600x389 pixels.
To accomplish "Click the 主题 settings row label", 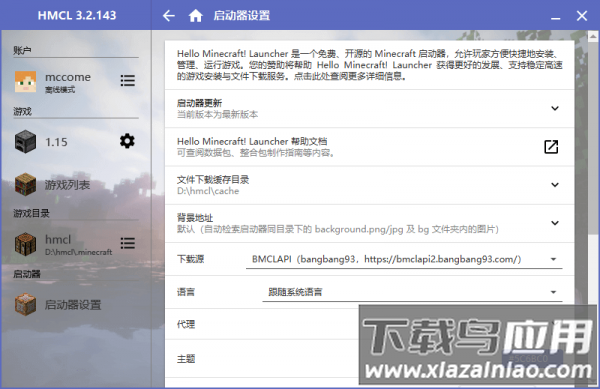I will point(186,359).
